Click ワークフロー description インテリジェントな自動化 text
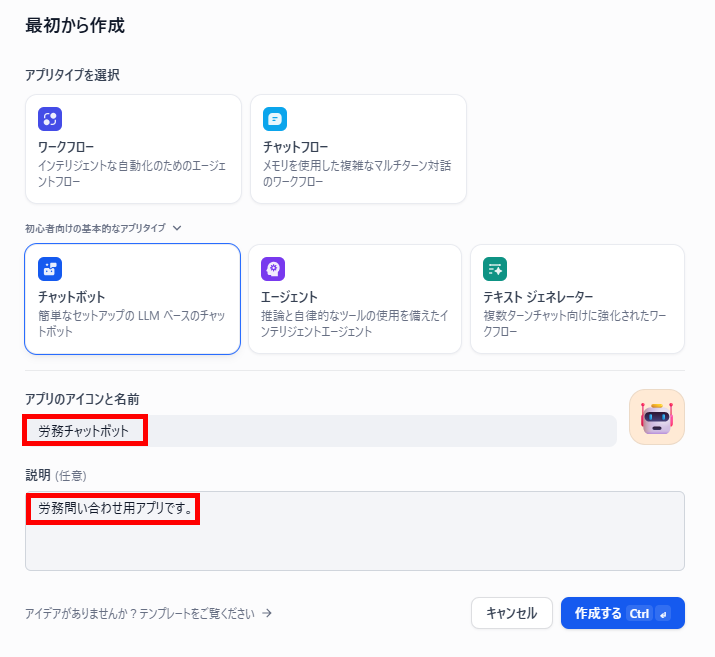The width and height of the screenshot is (715, 657). (132, 173)
